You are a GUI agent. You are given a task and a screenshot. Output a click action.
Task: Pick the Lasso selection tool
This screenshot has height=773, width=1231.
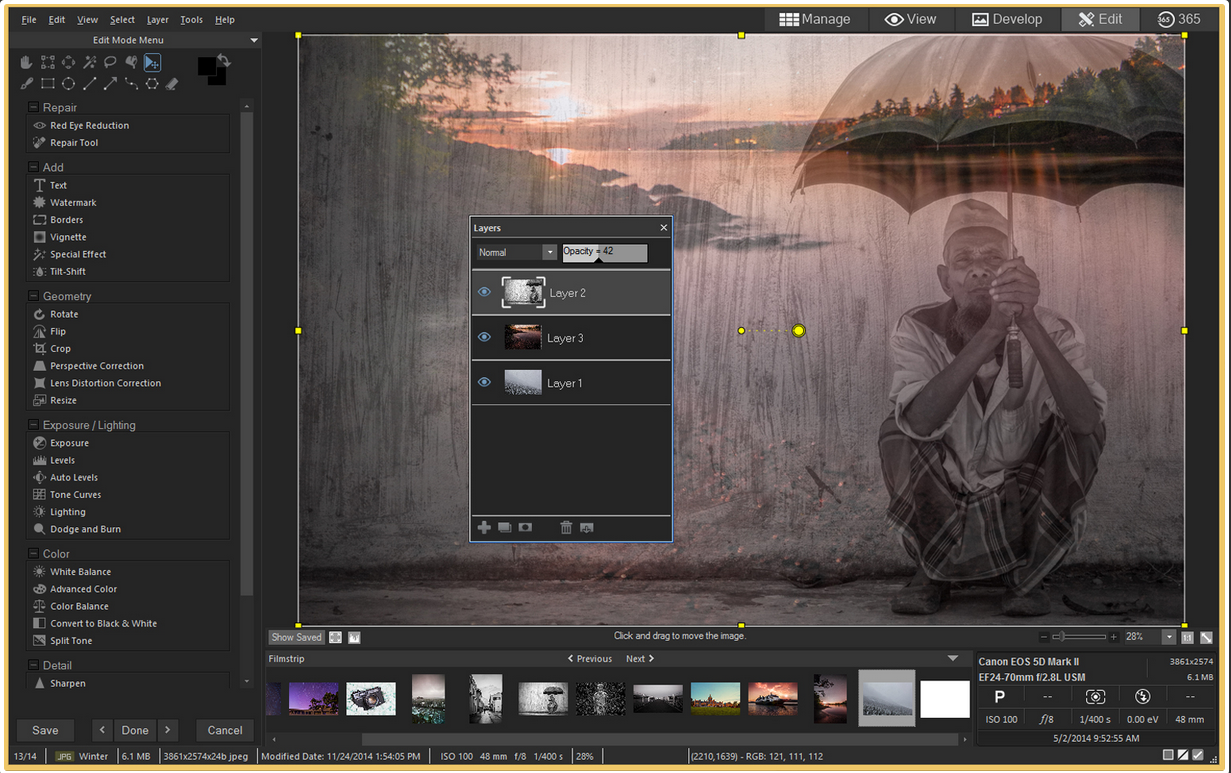(110, 62)
